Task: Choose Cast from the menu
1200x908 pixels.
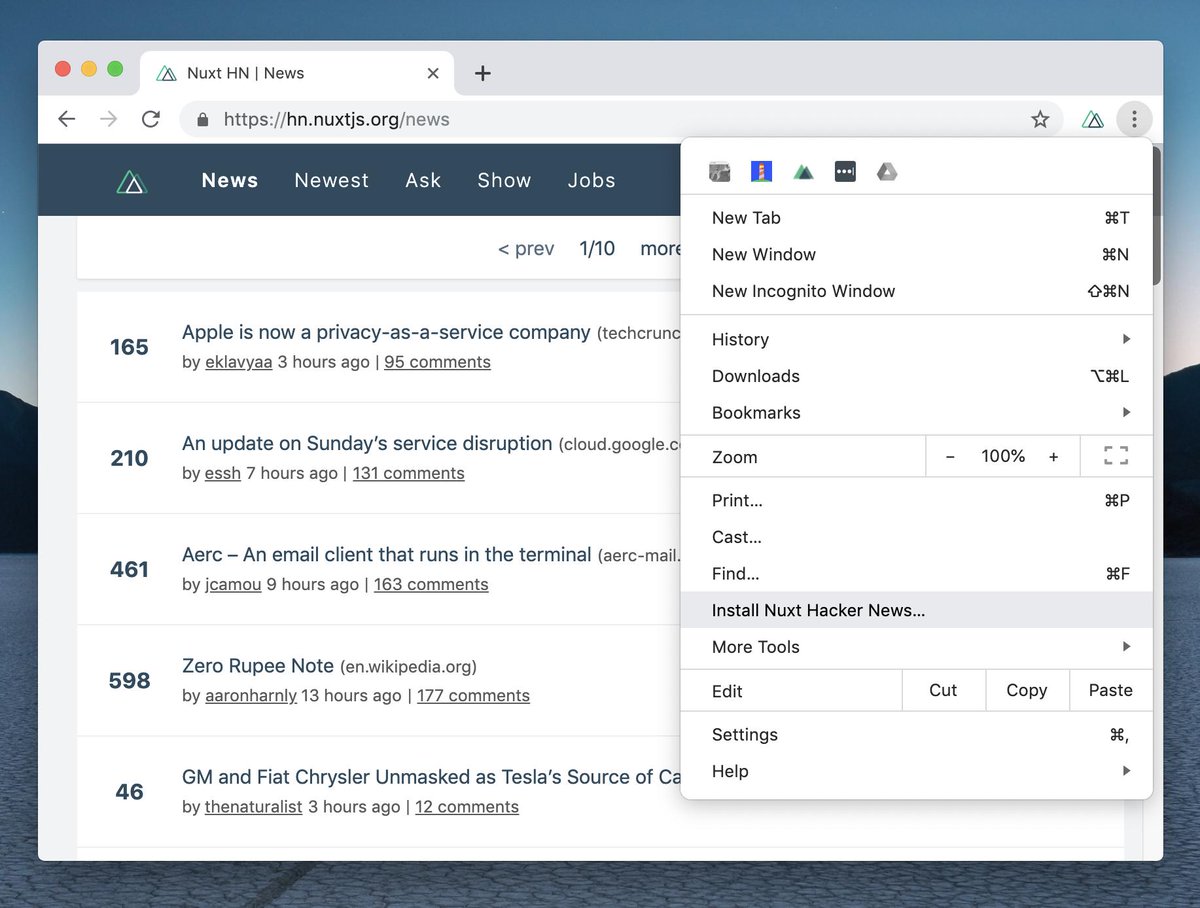Action: [x=917, y=537]
